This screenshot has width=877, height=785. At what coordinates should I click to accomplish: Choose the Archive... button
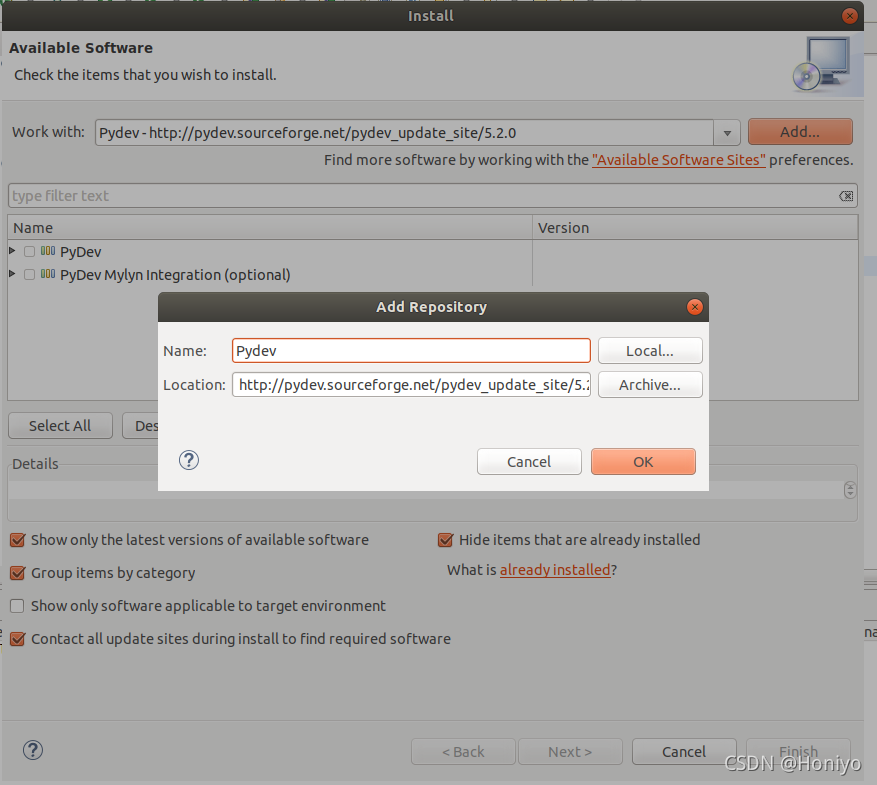650,385
